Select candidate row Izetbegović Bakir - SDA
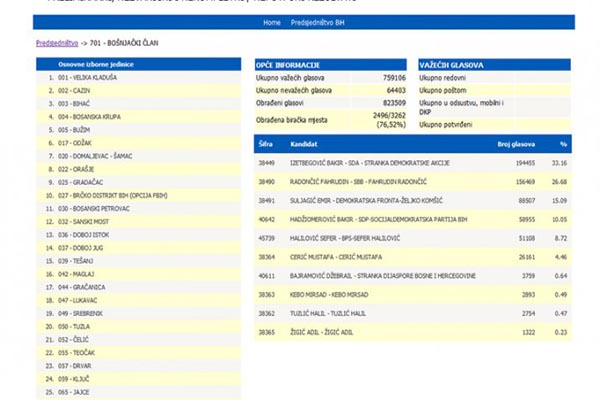 (413, 163)
